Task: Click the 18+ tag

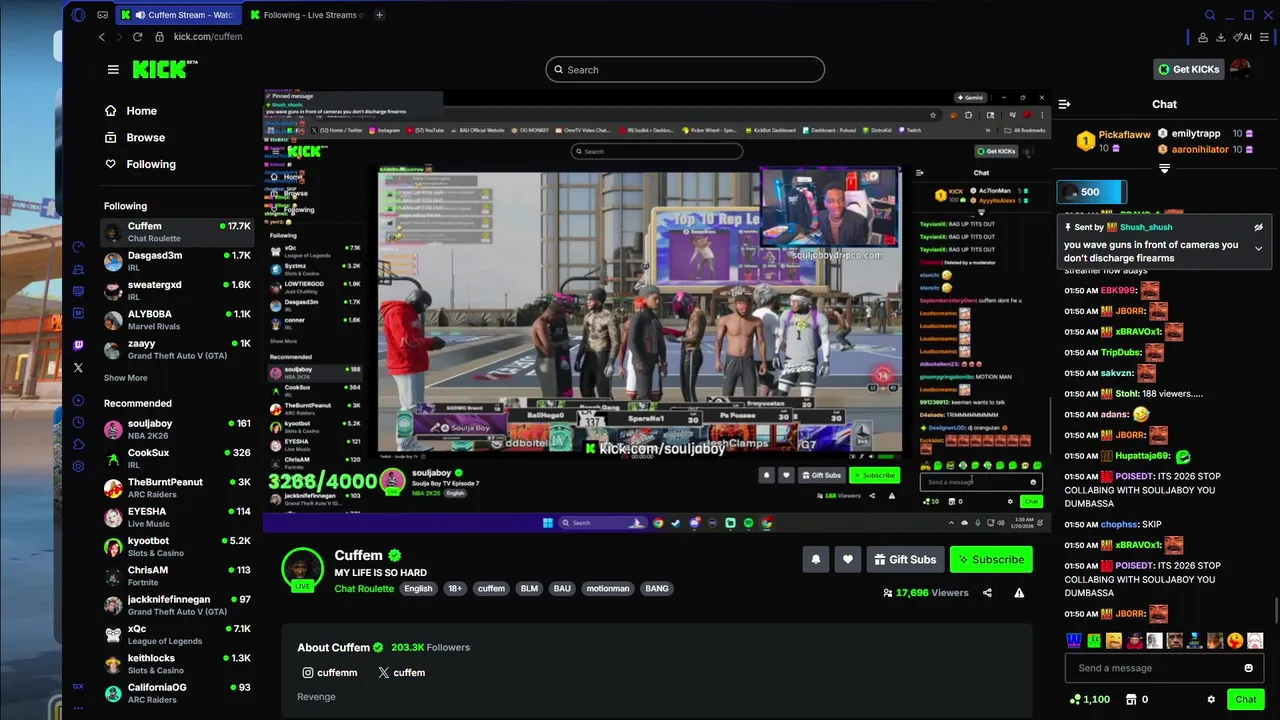Action: pos(455,589)
